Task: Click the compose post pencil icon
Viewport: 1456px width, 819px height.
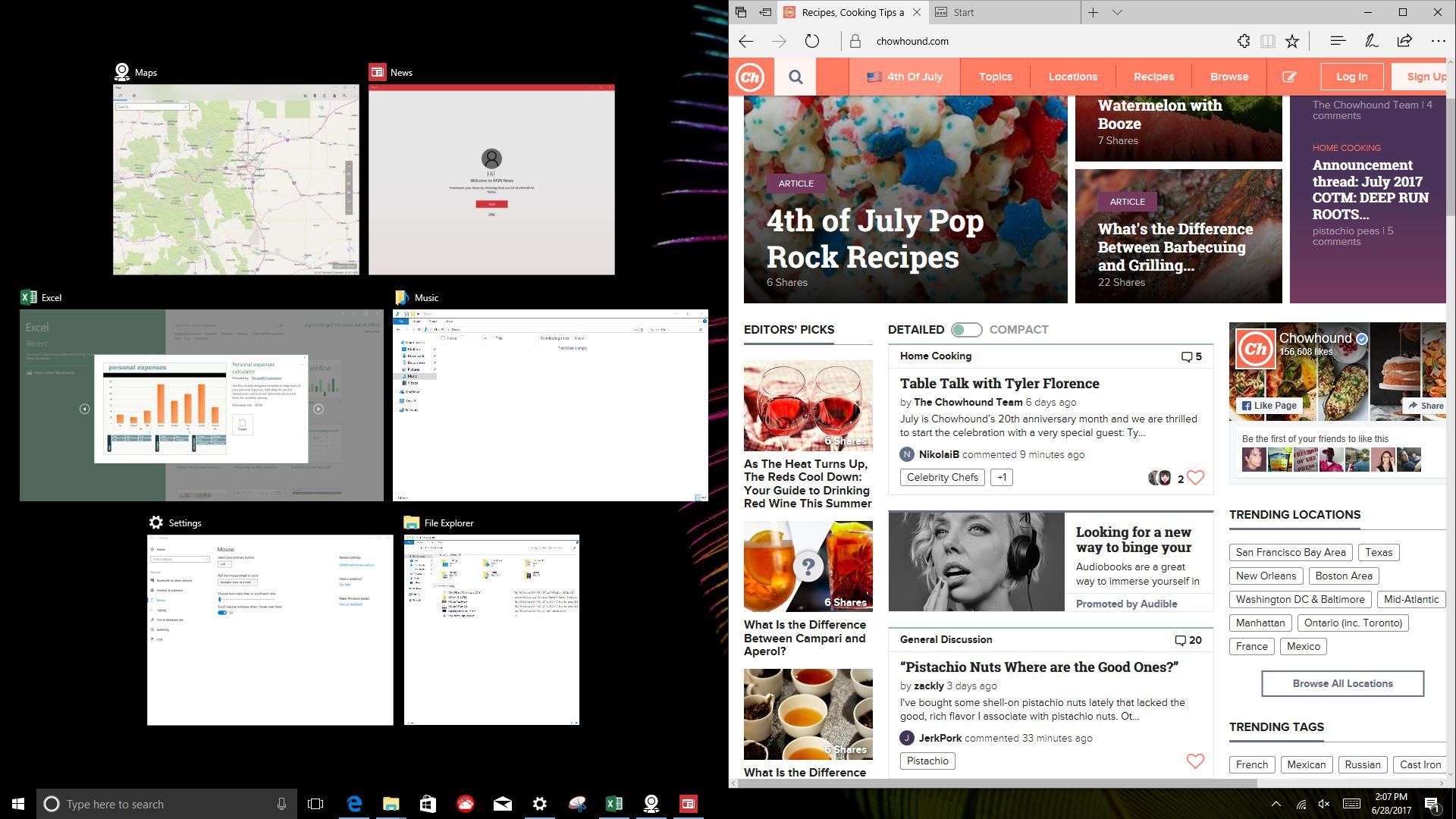Action: click(x=1289, y=77)
